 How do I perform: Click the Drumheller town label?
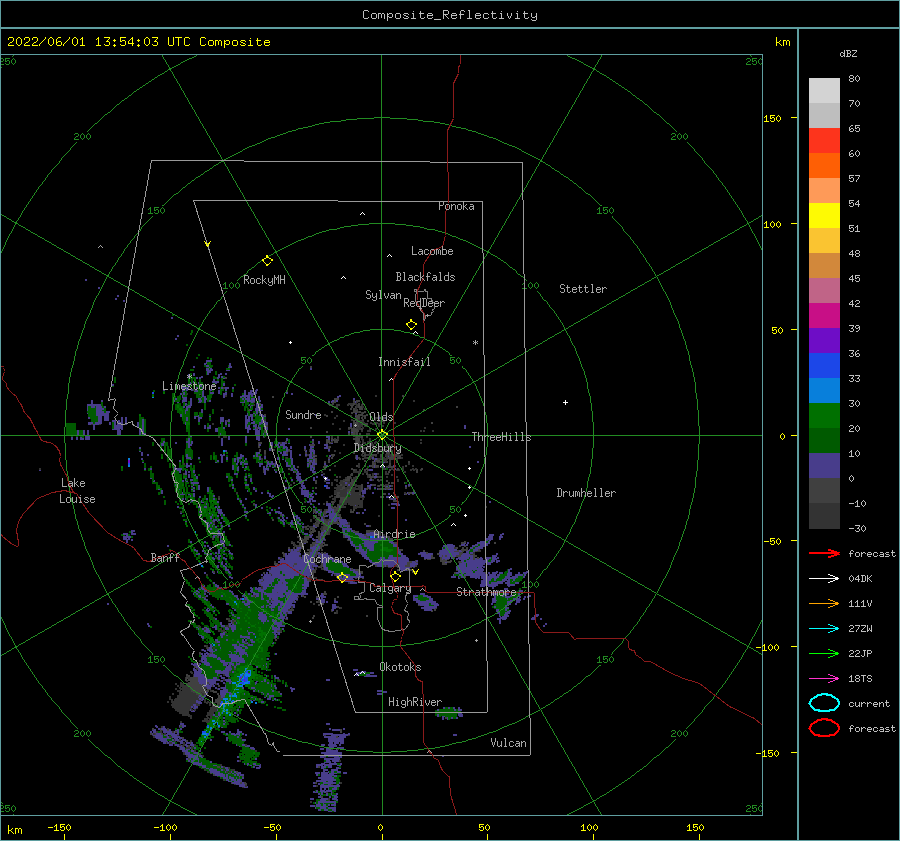click(586, 493)
